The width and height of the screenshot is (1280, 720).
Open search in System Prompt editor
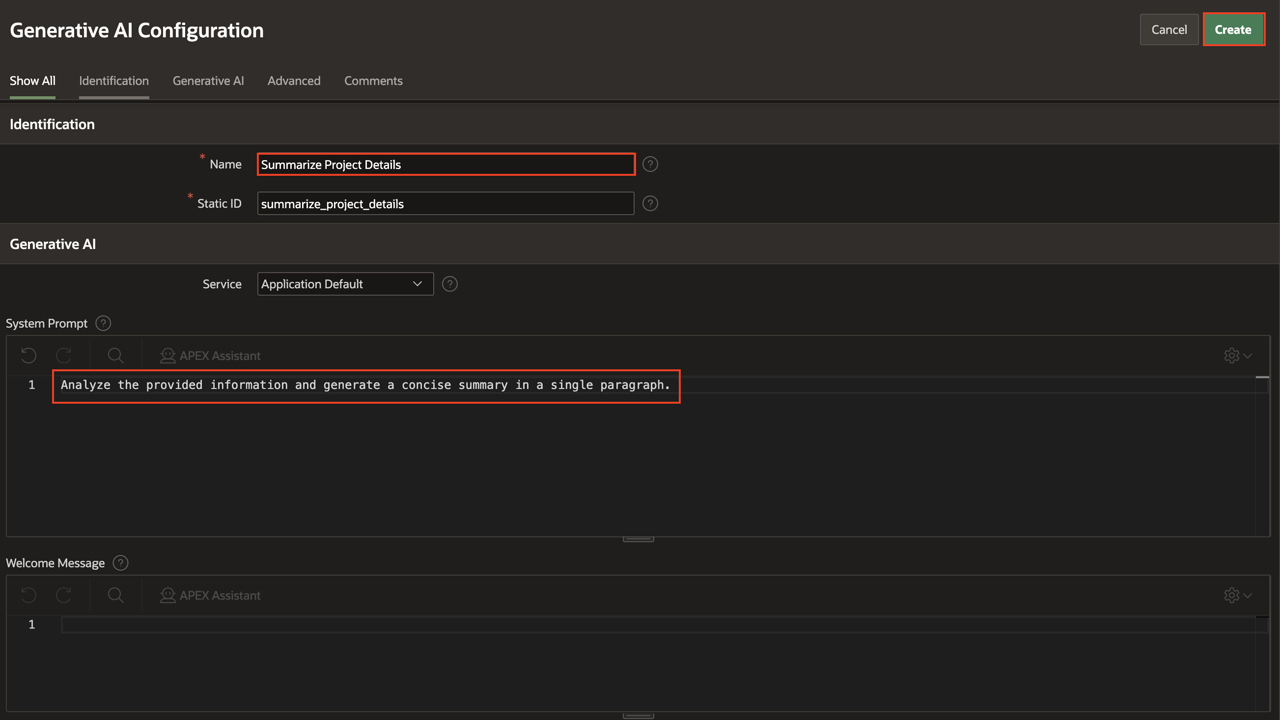(116, 355)
